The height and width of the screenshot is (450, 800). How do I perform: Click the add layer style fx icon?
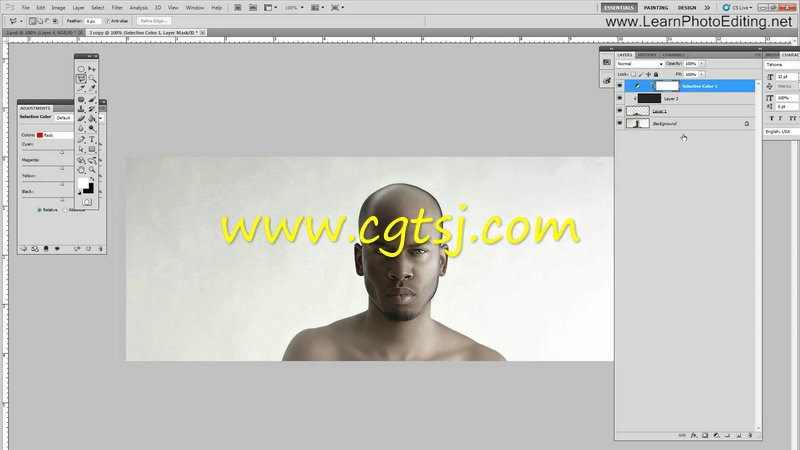click(x=693, y=435)
